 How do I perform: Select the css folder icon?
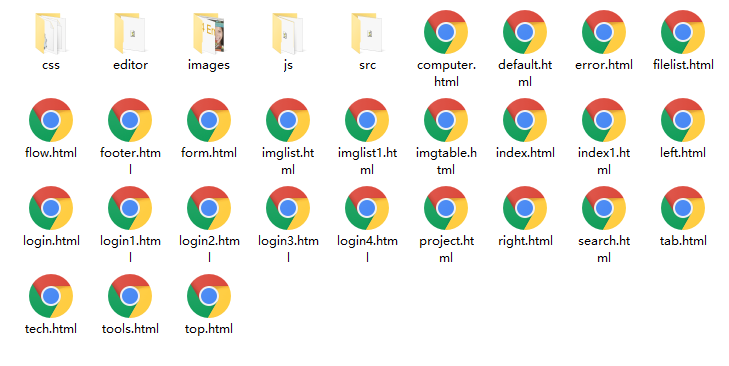pyautogui.click(x=51, y=33)
